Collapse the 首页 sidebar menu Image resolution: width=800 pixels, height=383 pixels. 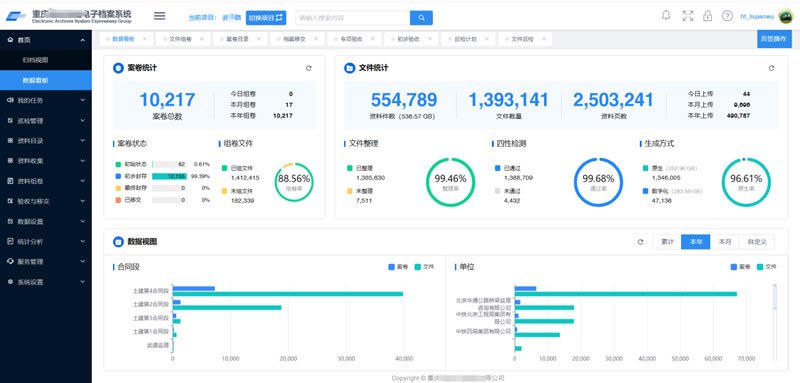(46, 40)
